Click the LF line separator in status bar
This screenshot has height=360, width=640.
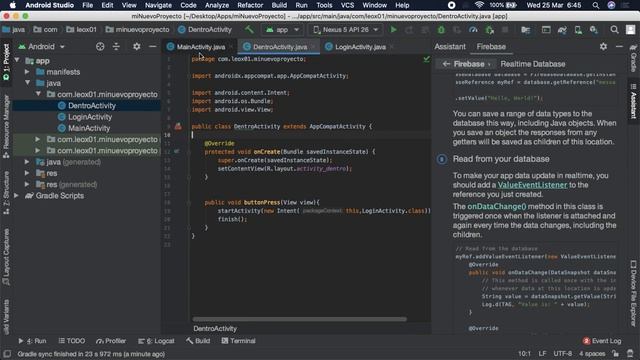coord(542,353)
